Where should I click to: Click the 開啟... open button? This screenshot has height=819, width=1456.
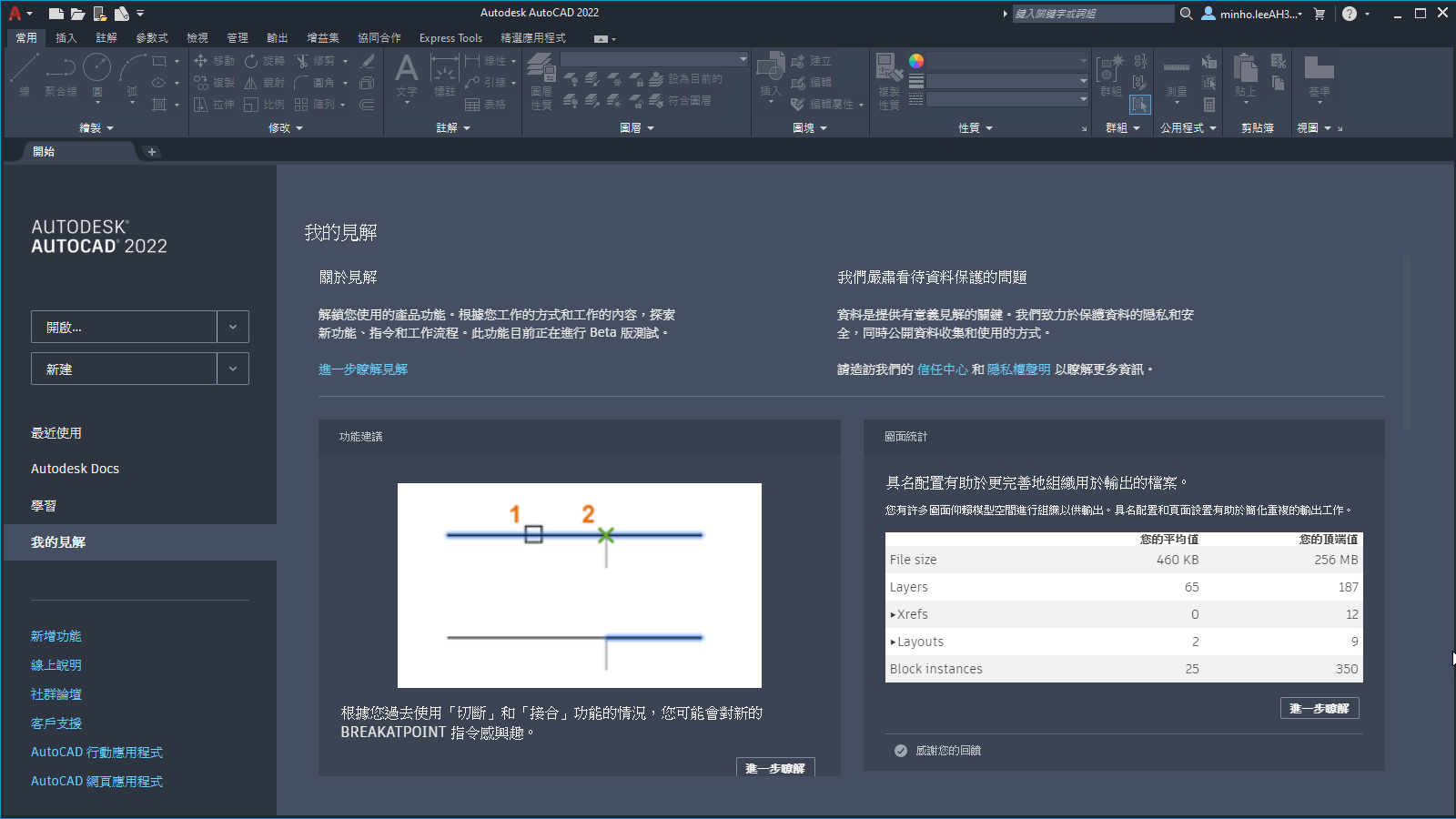click(124, 327)
